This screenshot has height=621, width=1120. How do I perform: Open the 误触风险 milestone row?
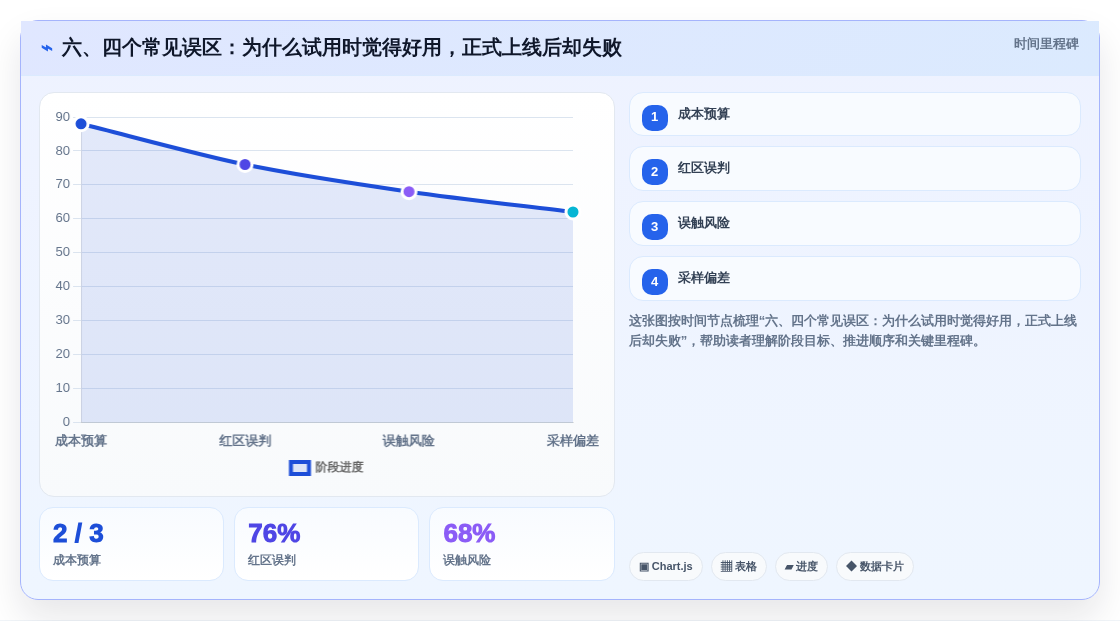pos(854,224)
